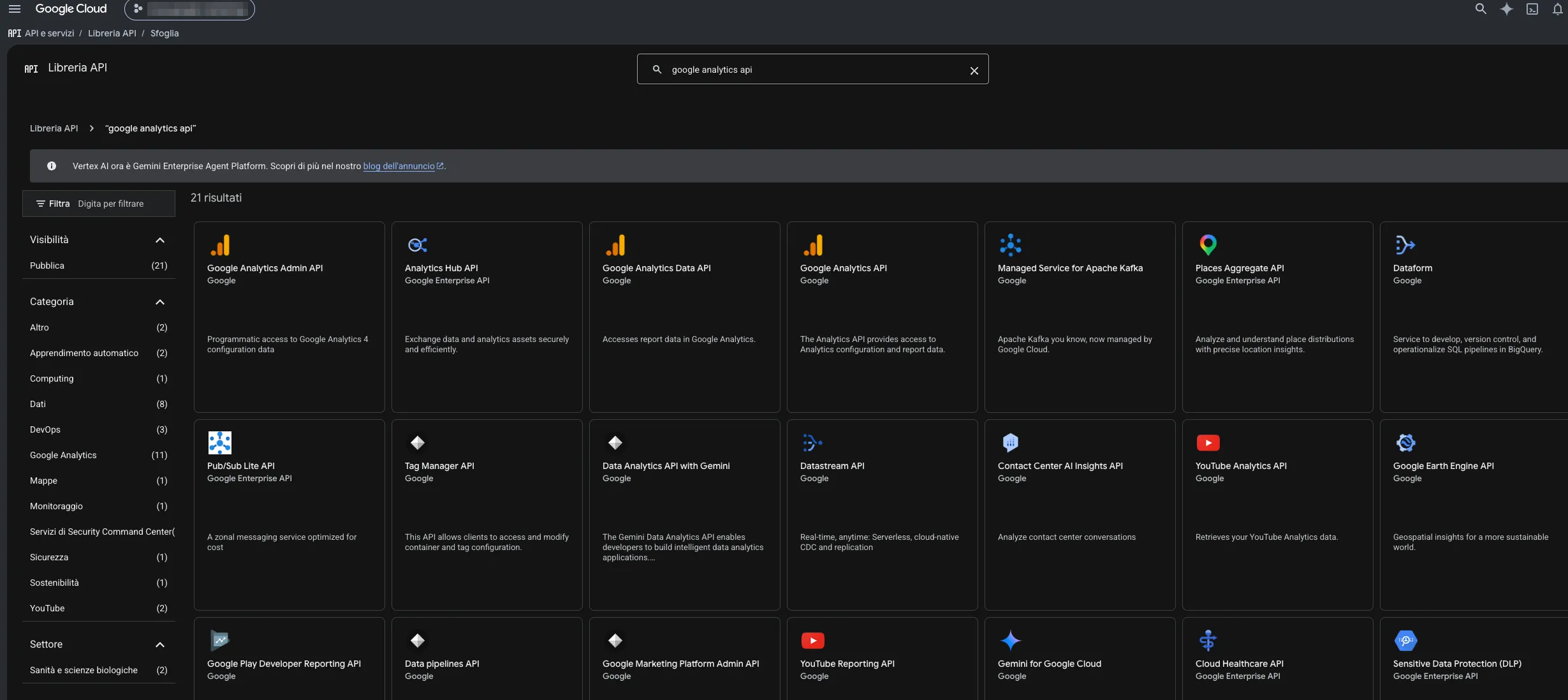1568x700 pixels.
Task: Filter by Altro category
Action: tap(99, 327)
